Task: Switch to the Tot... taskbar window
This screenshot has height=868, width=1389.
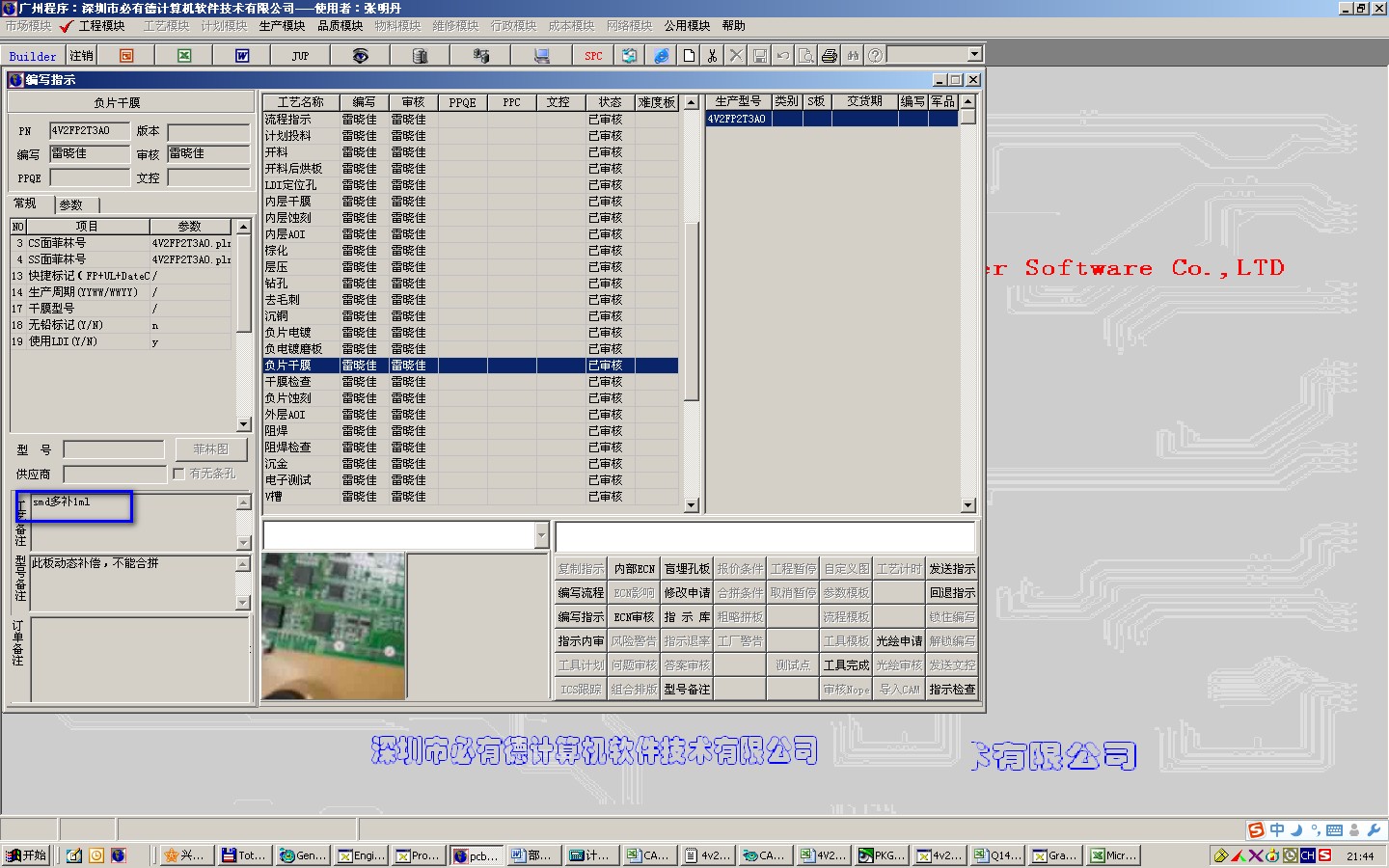Action: [244, 855]
